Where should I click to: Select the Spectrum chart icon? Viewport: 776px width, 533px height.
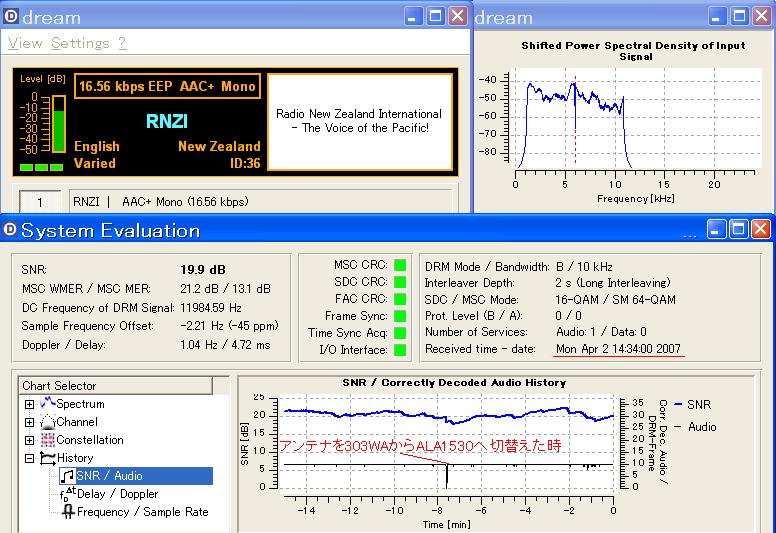[x=48, y=403]
